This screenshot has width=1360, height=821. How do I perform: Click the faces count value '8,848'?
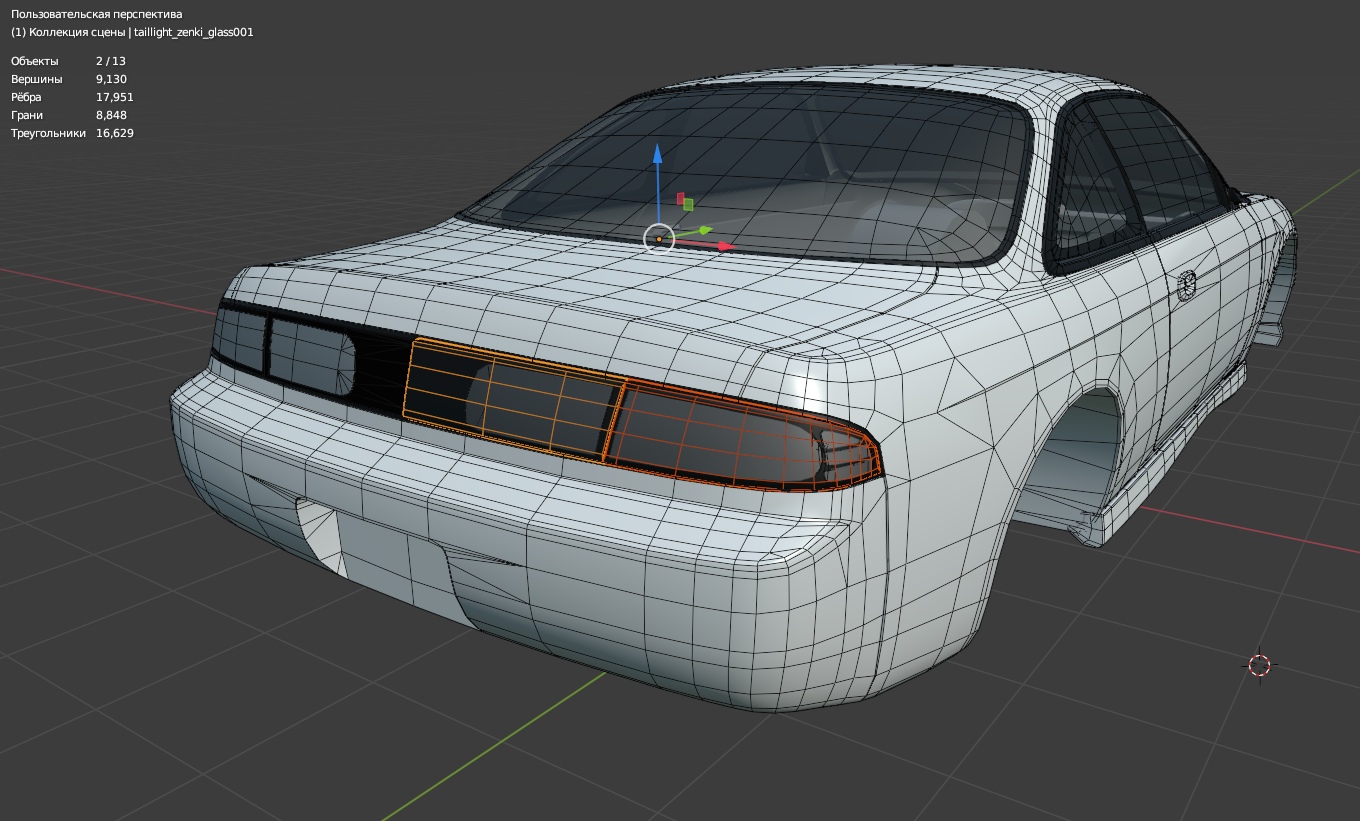click(x=111, y=115)
